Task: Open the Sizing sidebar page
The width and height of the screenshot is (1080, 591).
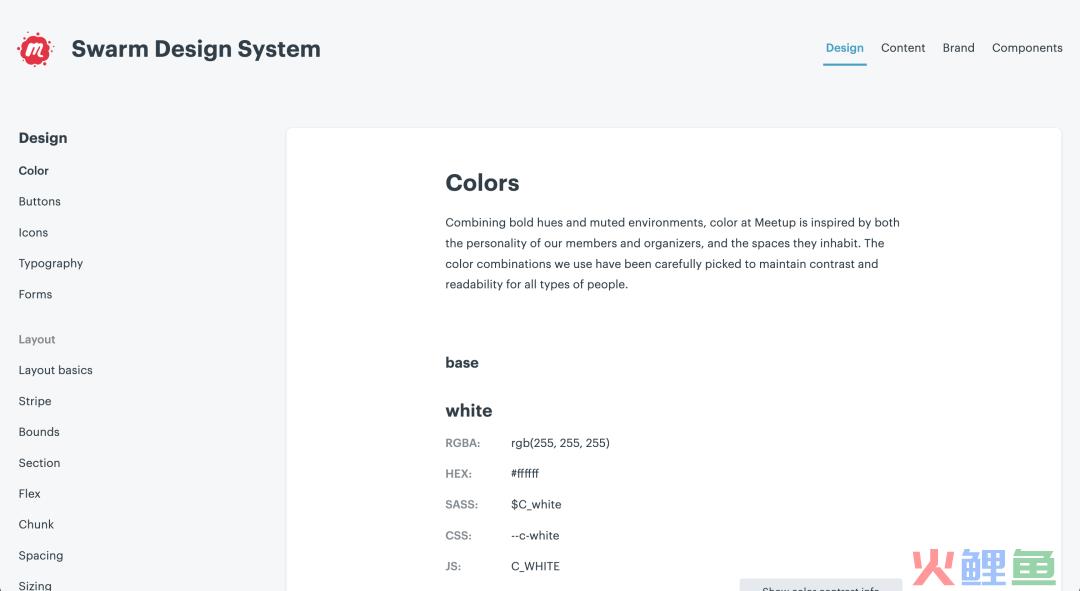Action: click(35, 585)
